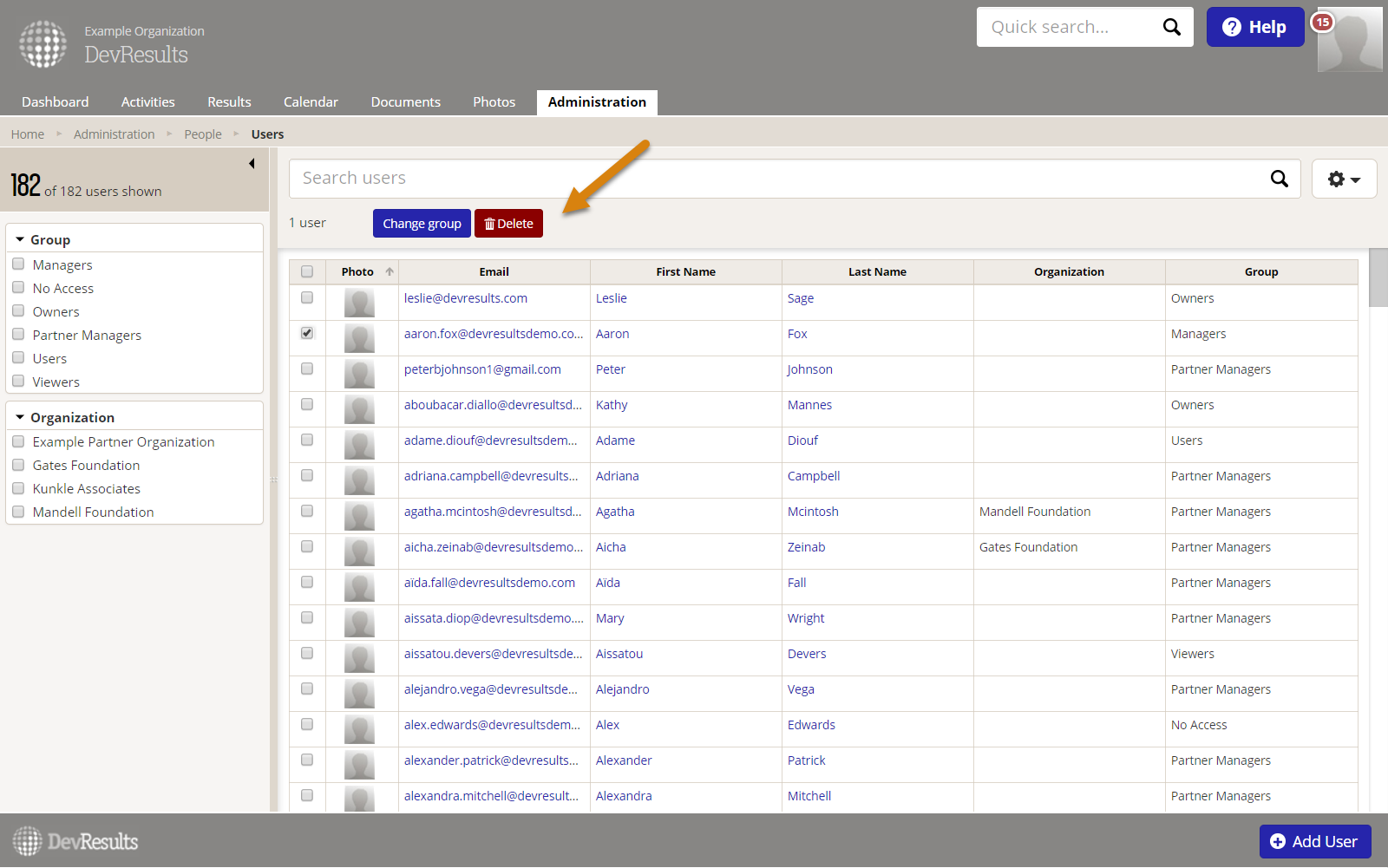
Task: Uncheck the Aaron Fox row checkbox
Action: pyautogui.click(x=307, y=333)
